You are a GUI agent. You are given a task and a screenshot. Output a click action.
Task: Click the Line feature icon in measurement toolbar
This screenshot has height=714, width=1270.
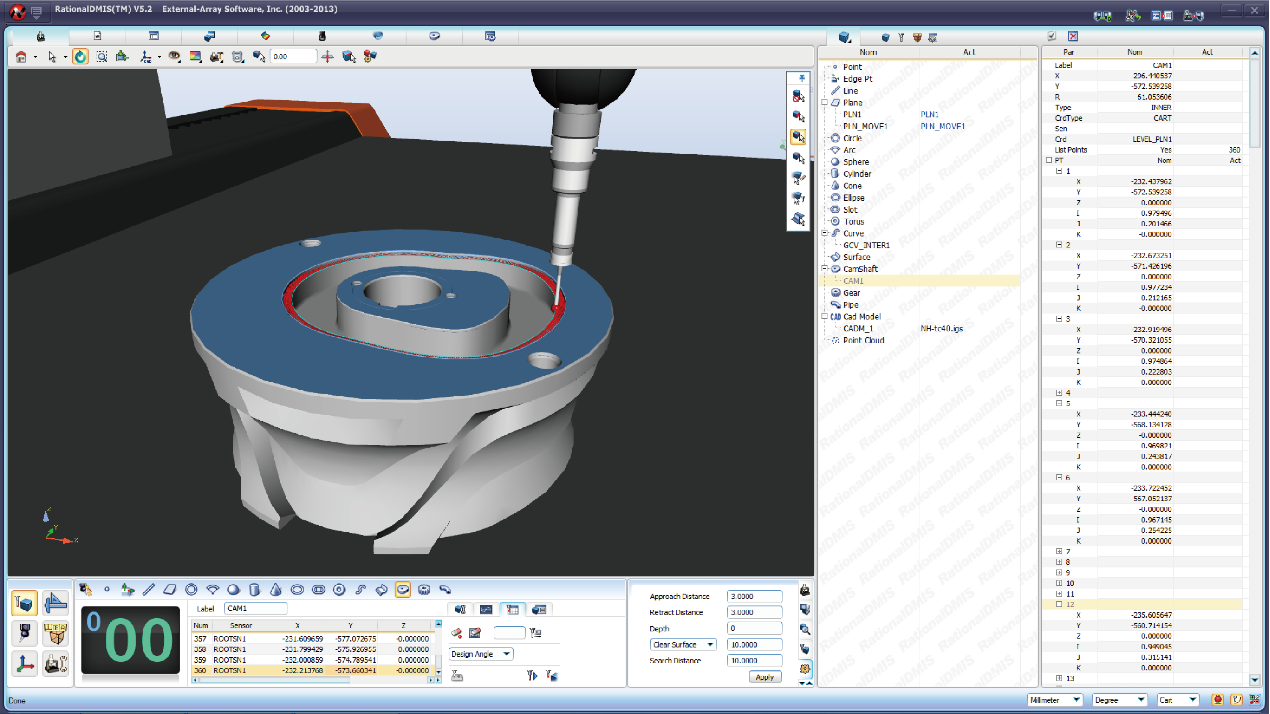[149, 589]
